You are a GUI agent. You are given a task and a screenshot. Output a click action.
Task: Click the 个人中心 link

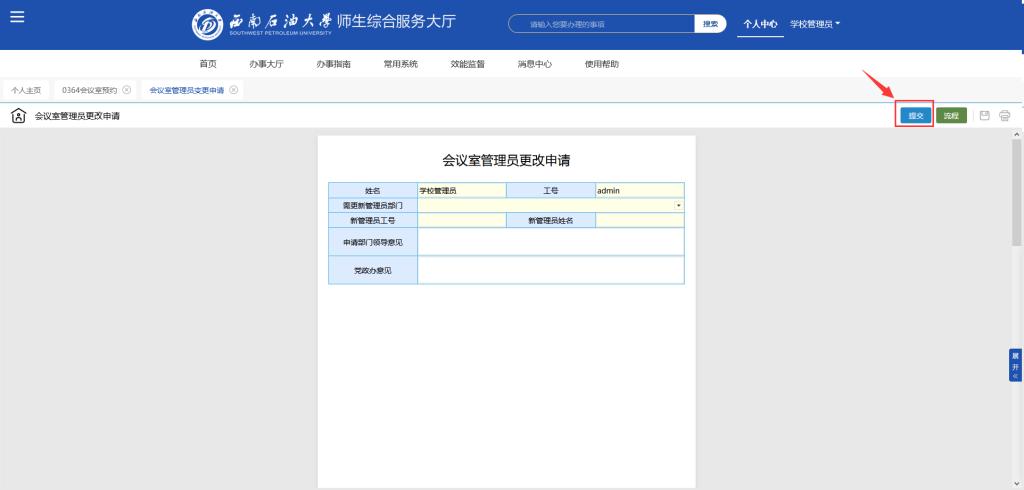coord(760,24)
